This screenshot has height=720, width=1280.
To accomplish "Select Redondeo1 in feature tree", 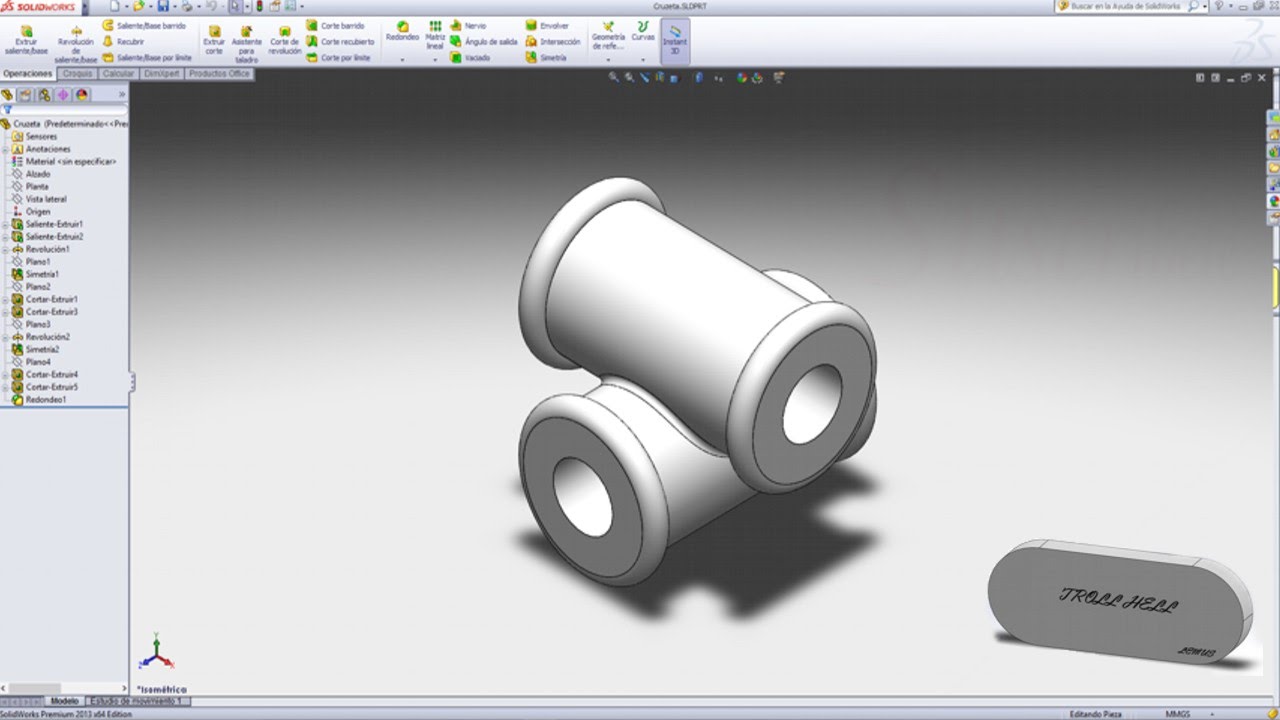I will click(38, 399).
